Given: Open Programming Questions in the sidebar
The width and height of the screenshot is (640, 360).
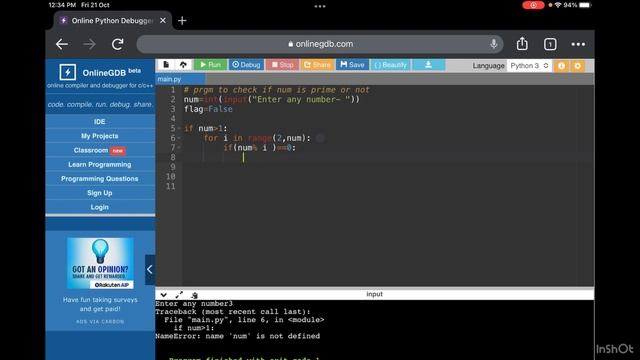Looking at the screenshot, I should coord(100,179).
